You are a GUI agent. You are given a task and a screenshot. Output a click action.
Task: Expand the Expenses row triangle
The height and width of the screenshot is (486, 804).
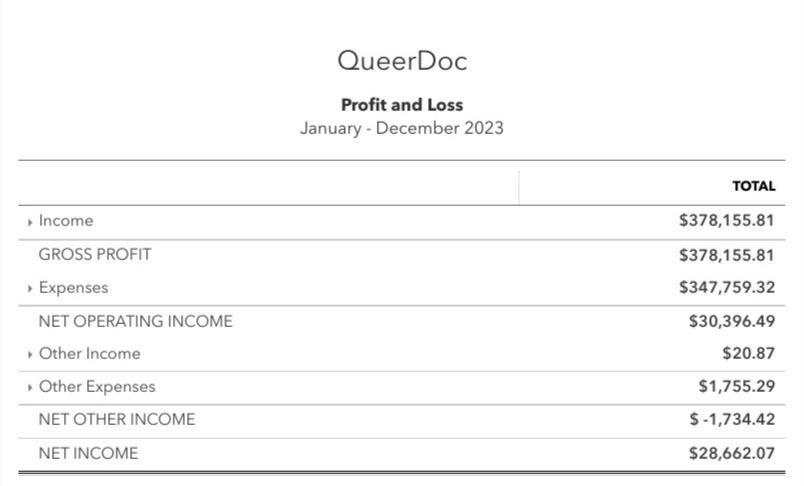31,289
